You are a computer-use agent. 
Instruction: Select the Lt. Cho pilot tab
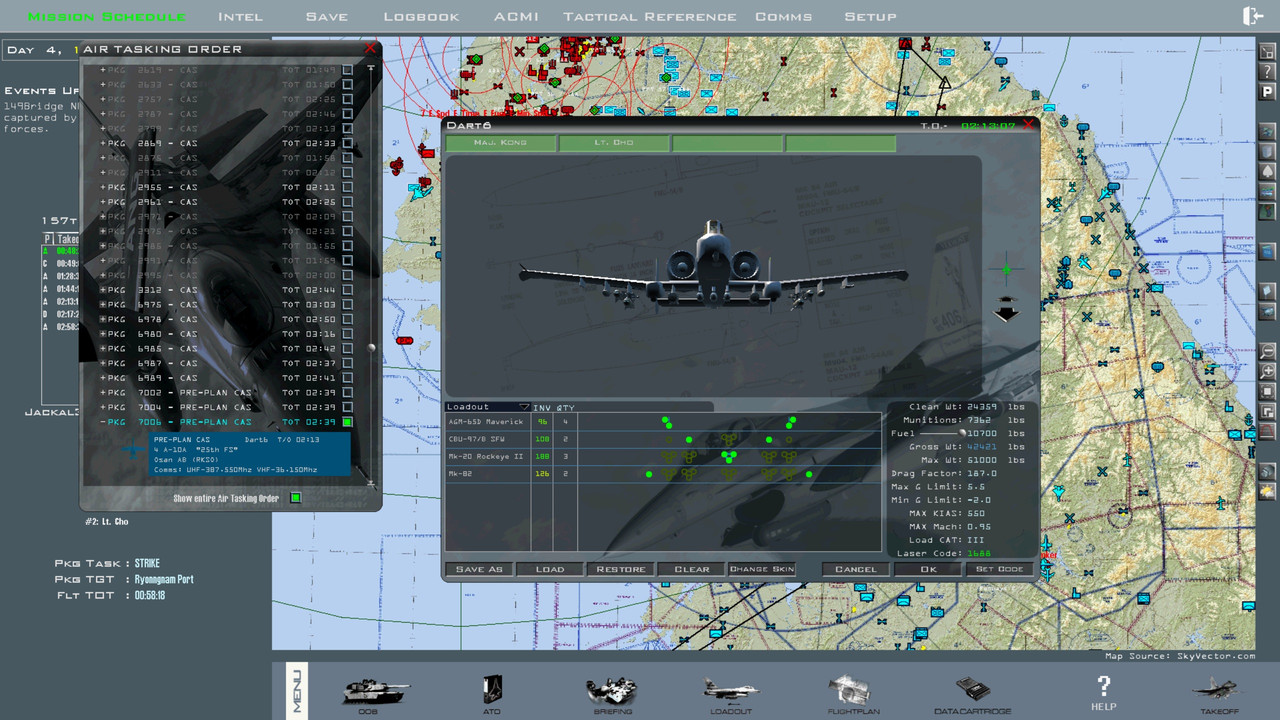click(x=613, y=143)
